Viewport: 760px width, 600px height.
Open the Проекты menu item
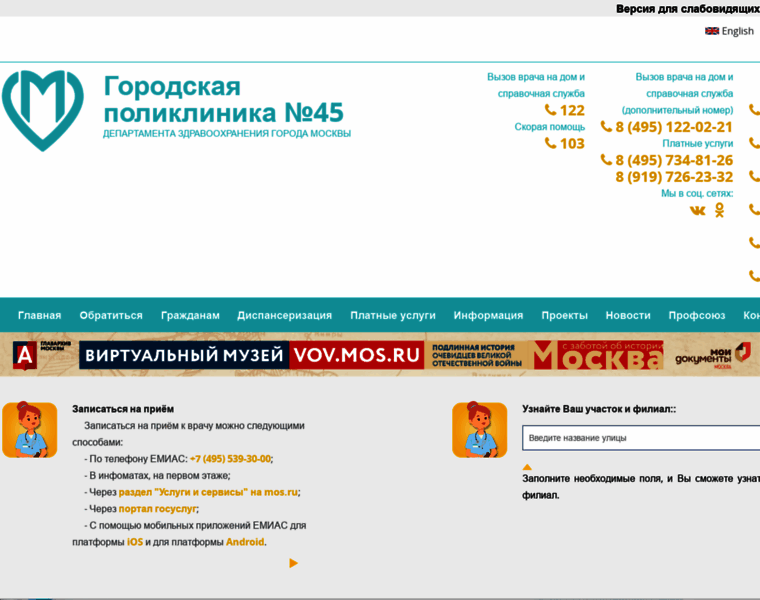pos(564,315)
